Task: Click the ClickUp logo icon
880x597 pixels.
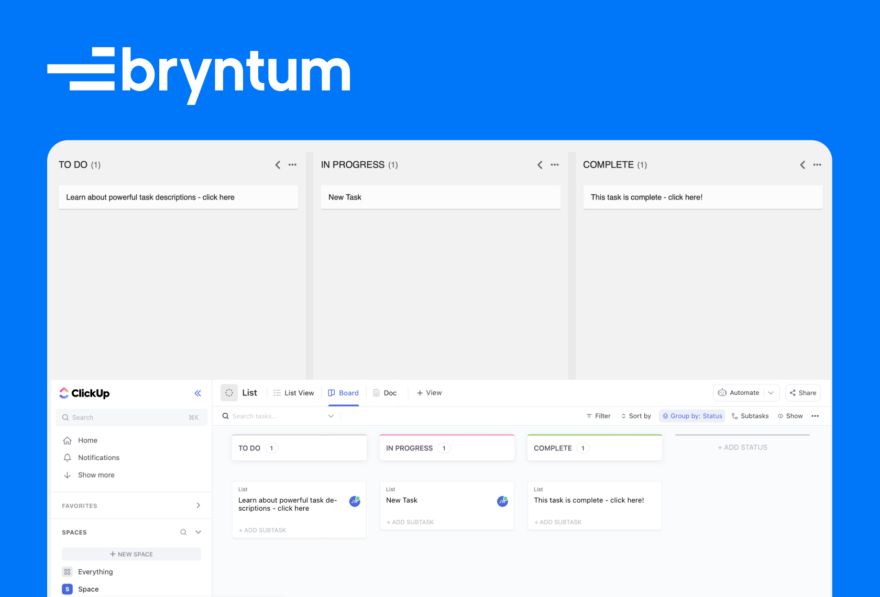Action: (63, 393)
